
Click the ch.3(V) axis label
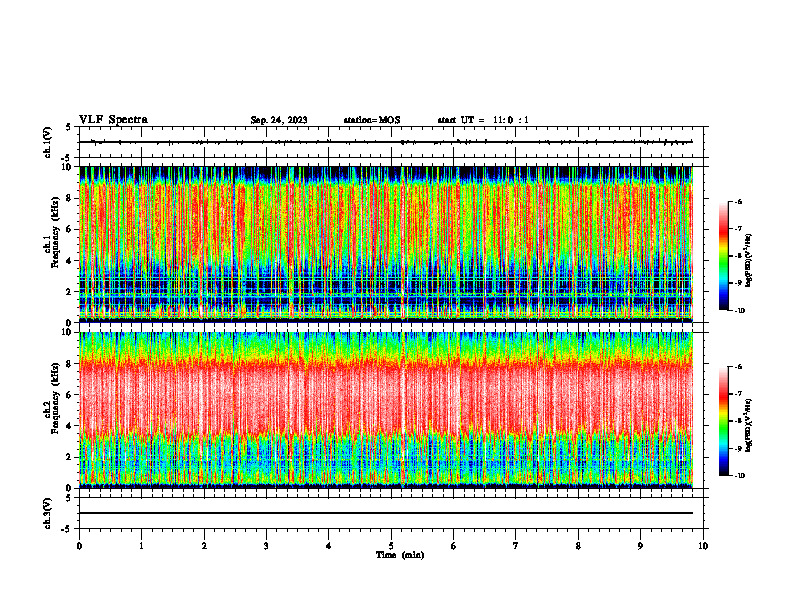tap(48, 513)
